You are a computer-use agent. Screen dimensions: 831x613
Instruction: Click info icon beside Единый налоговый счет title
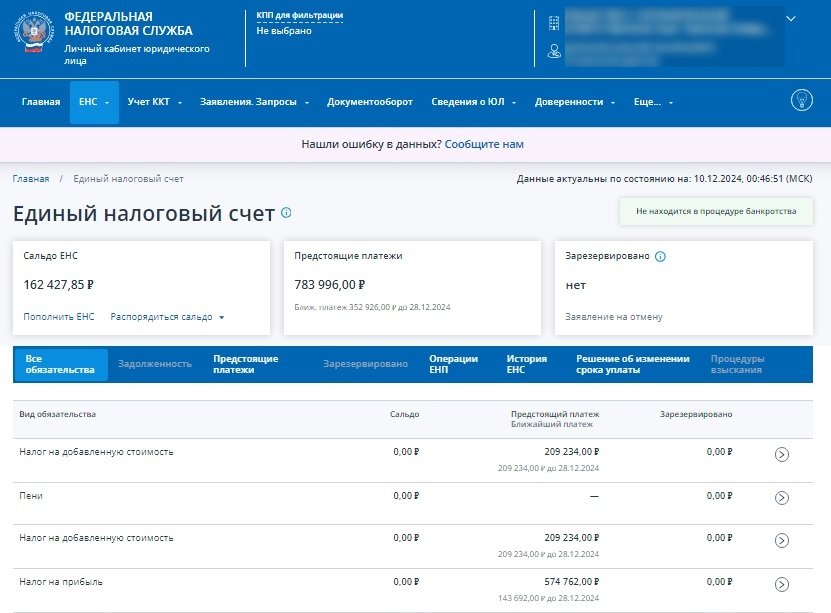pyautogui.click(x=286, y=213)
